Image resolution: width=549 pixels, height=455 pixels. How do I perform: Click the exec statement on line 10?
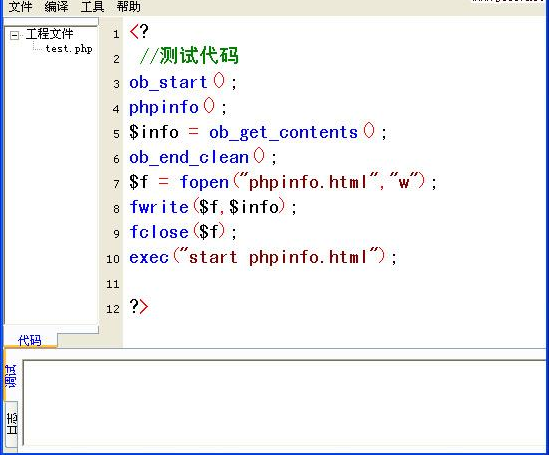pyautogui.click(x=263, y=257)
